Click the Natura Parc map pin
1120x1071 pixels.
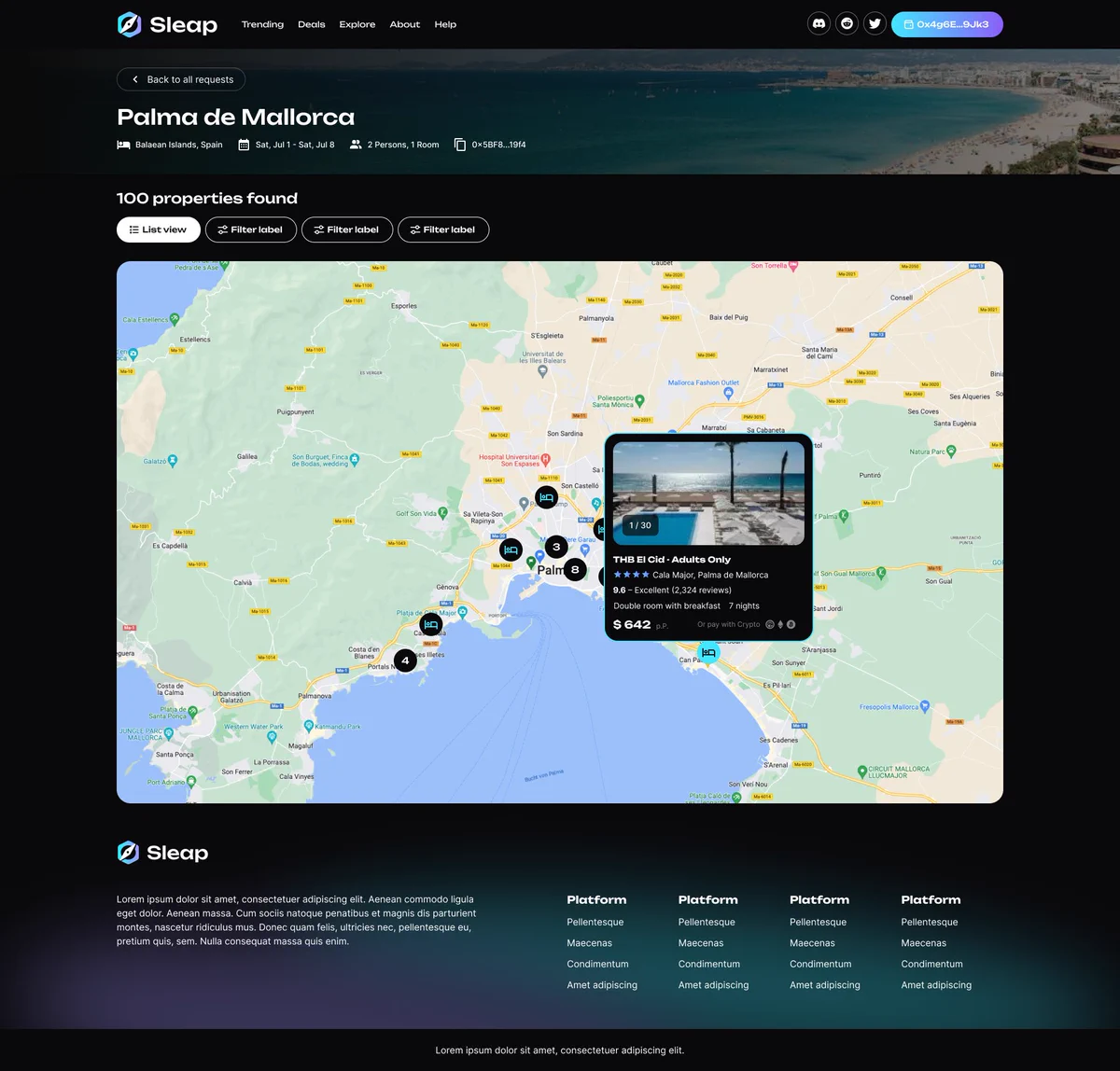tap(951, 451)
